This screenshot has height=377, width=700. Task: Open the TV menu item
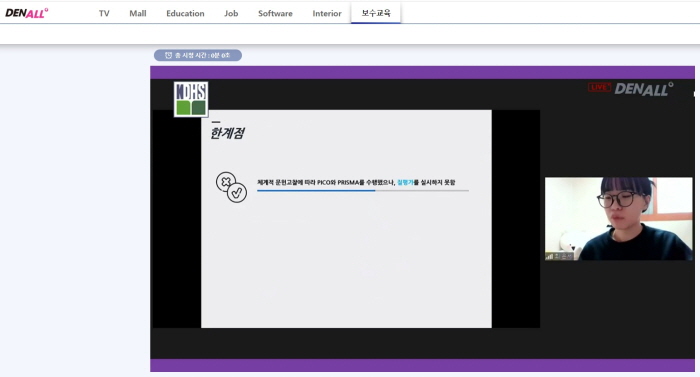[104, 13]
